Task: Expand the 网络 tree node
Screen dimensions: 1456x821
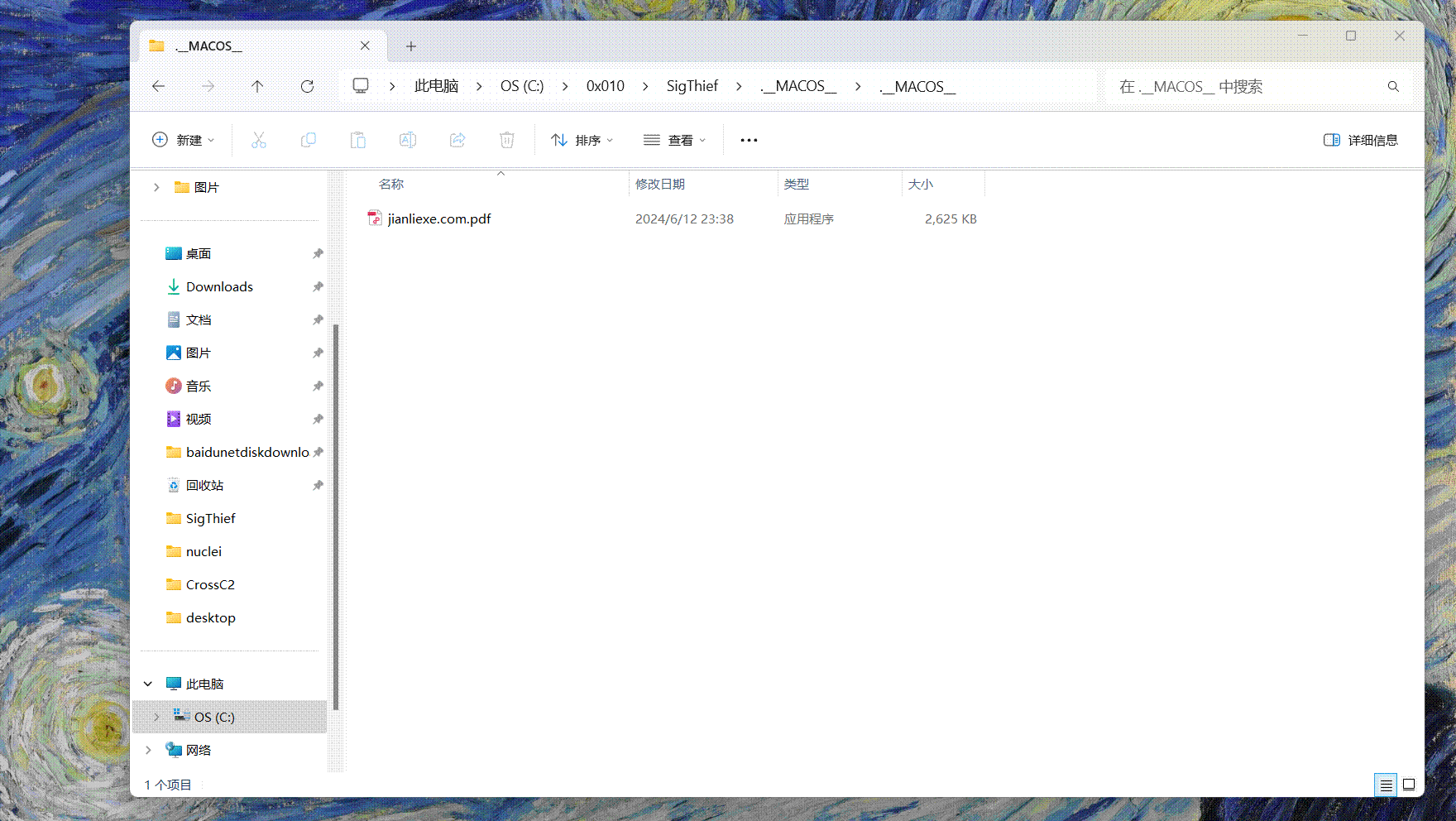Action: (148, 750)
